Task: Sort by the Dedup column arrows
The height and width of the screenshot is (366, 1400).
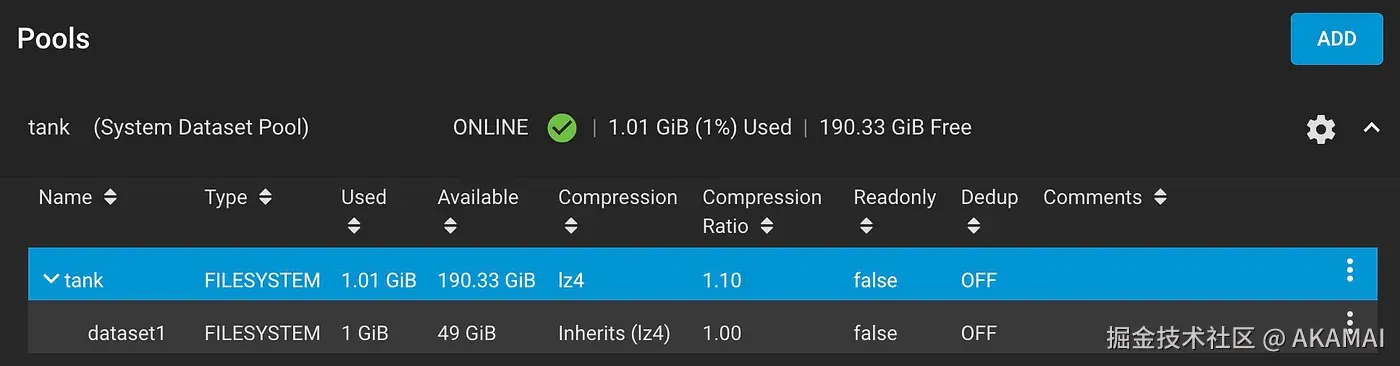Action: point(973,227)
